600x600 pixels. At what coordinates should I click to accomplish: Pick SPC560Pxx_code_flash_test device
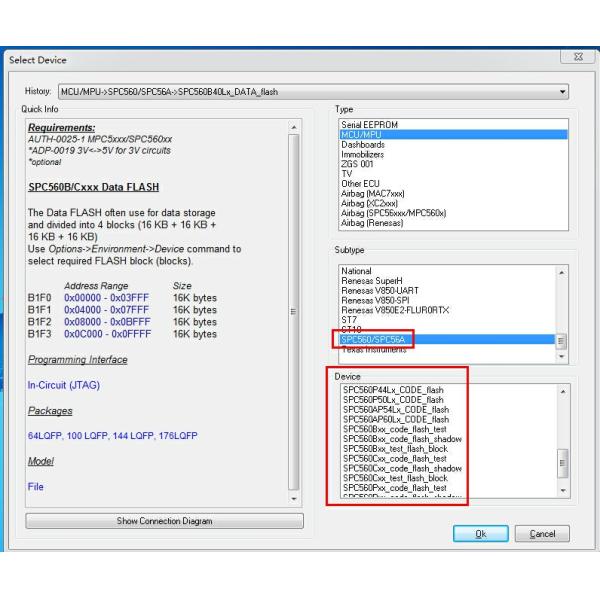point(449,488)
